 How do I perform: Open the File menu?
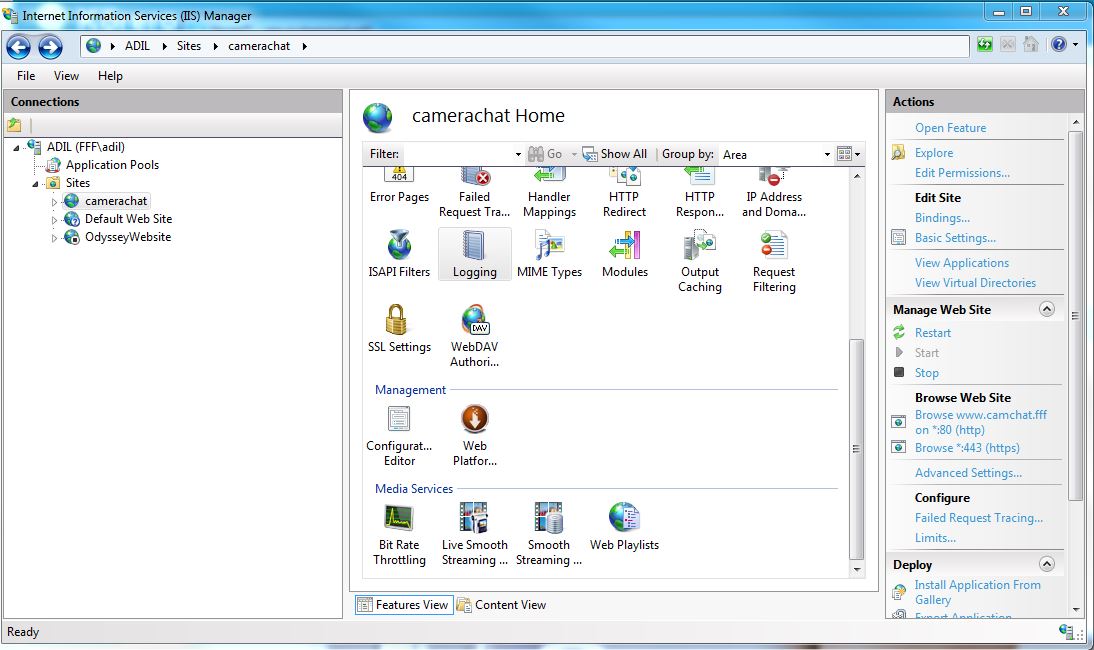pos(26,75)
